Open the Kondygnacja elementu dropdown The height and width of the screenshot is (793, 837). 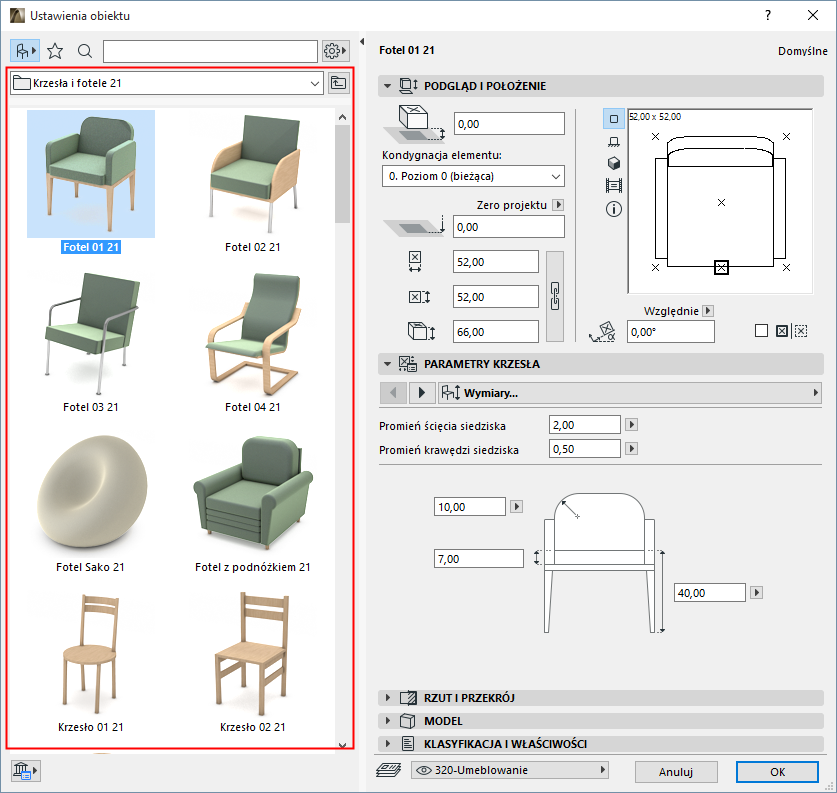coord(473,176)
